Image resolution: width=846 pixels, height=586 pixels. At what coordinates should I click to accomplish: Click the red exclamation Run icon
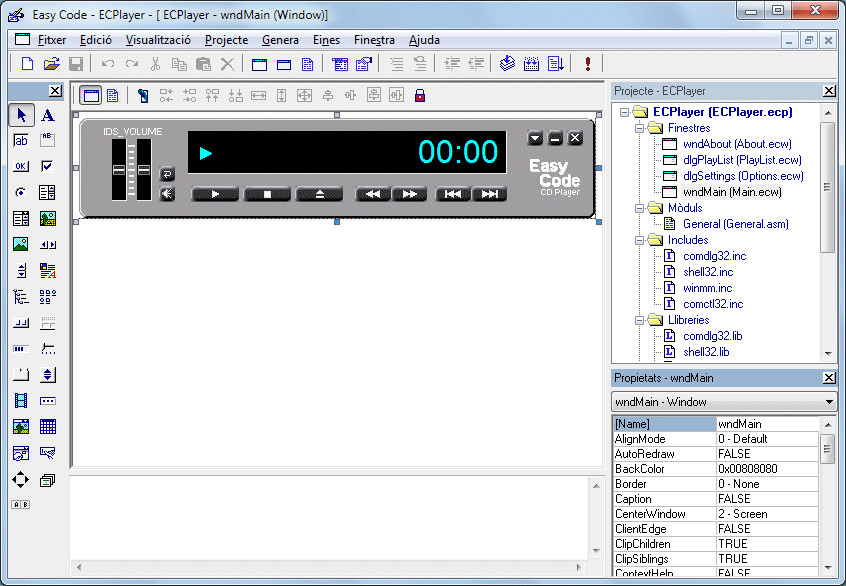pos(588,64)
